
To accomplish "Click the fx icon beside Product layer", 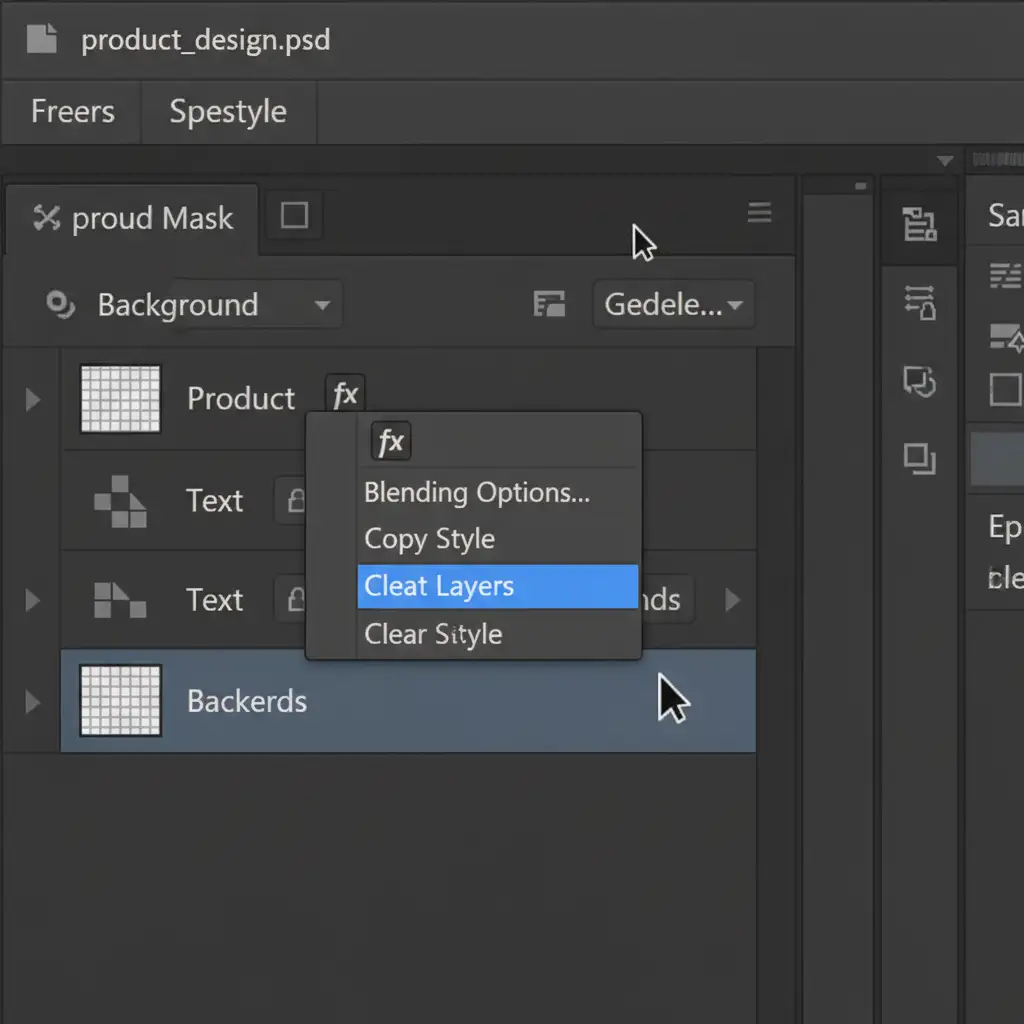I will [x=345, y=395].
